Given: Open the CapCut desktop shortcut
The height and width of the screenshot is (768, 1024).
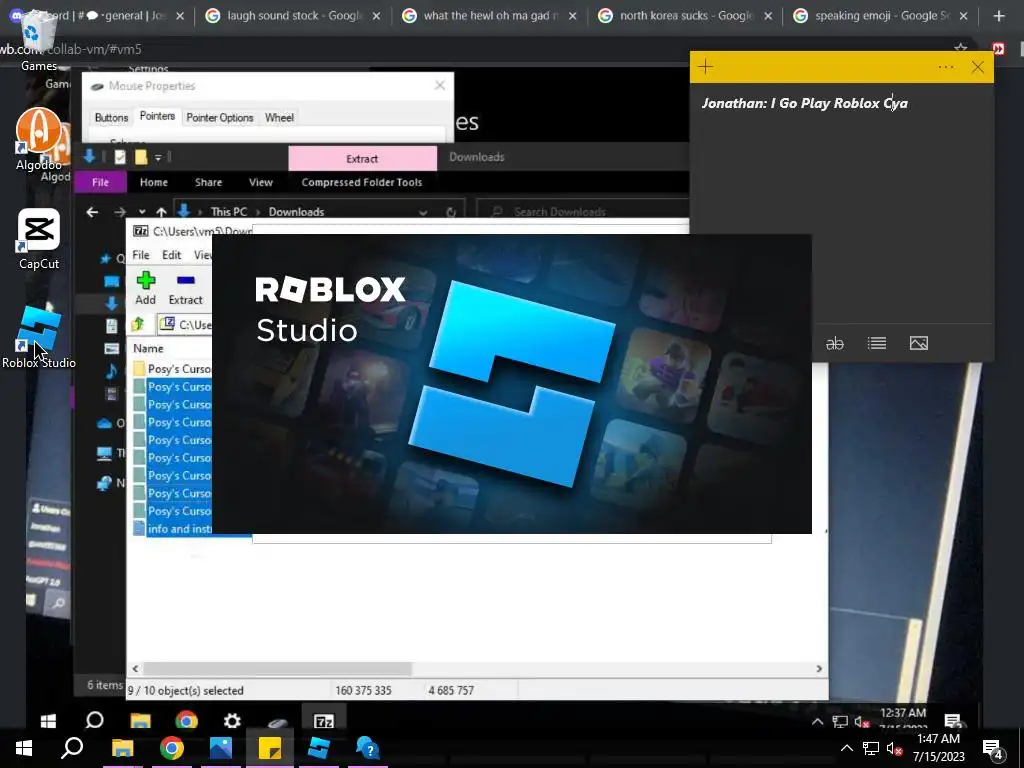Looking at the screenshot, I should coord(39,238).
